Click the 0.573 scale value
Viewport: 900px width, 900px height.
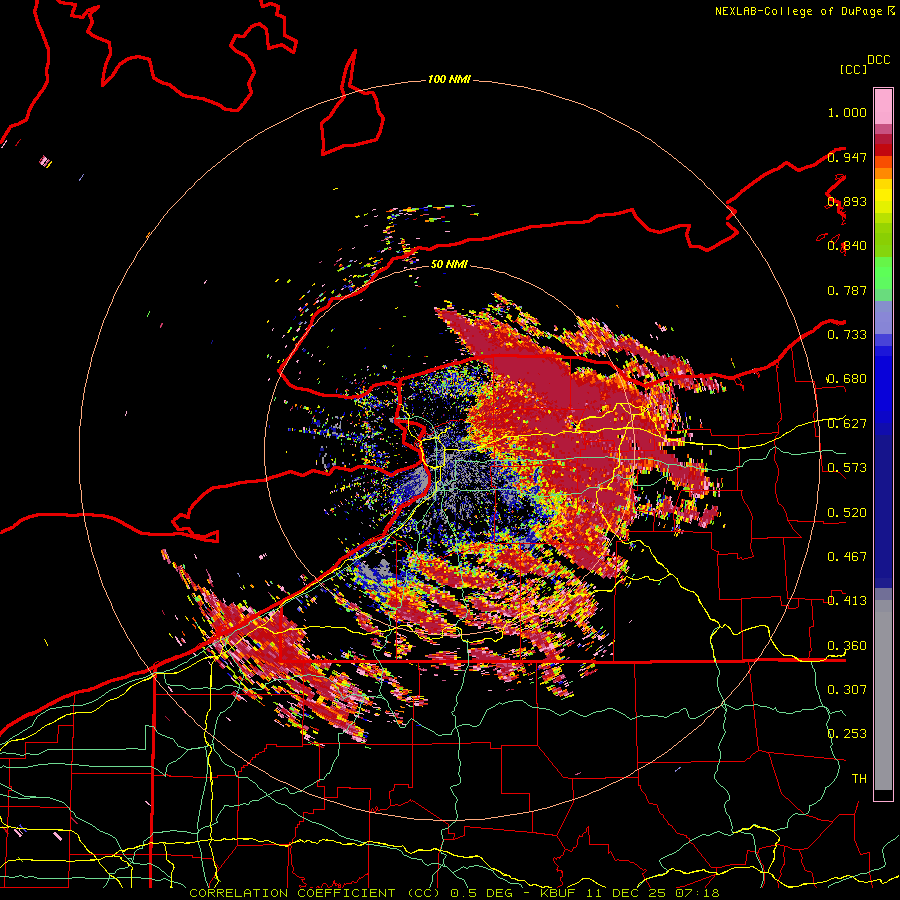(847, 468)
